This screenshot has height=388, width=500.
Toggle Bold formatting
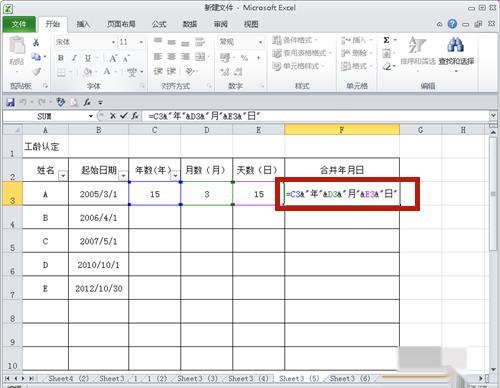61,58
